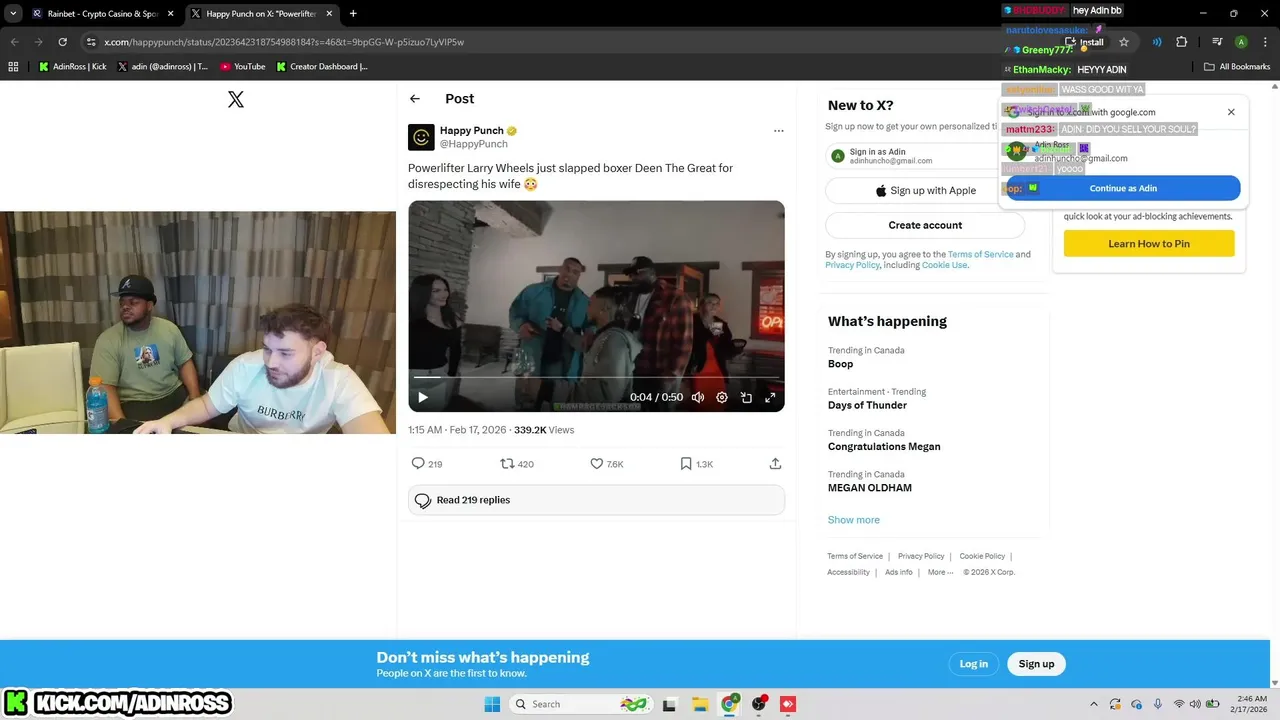Click the back arrow beside Post
The image size is (1280, 720).
click(x=415, y=99)
